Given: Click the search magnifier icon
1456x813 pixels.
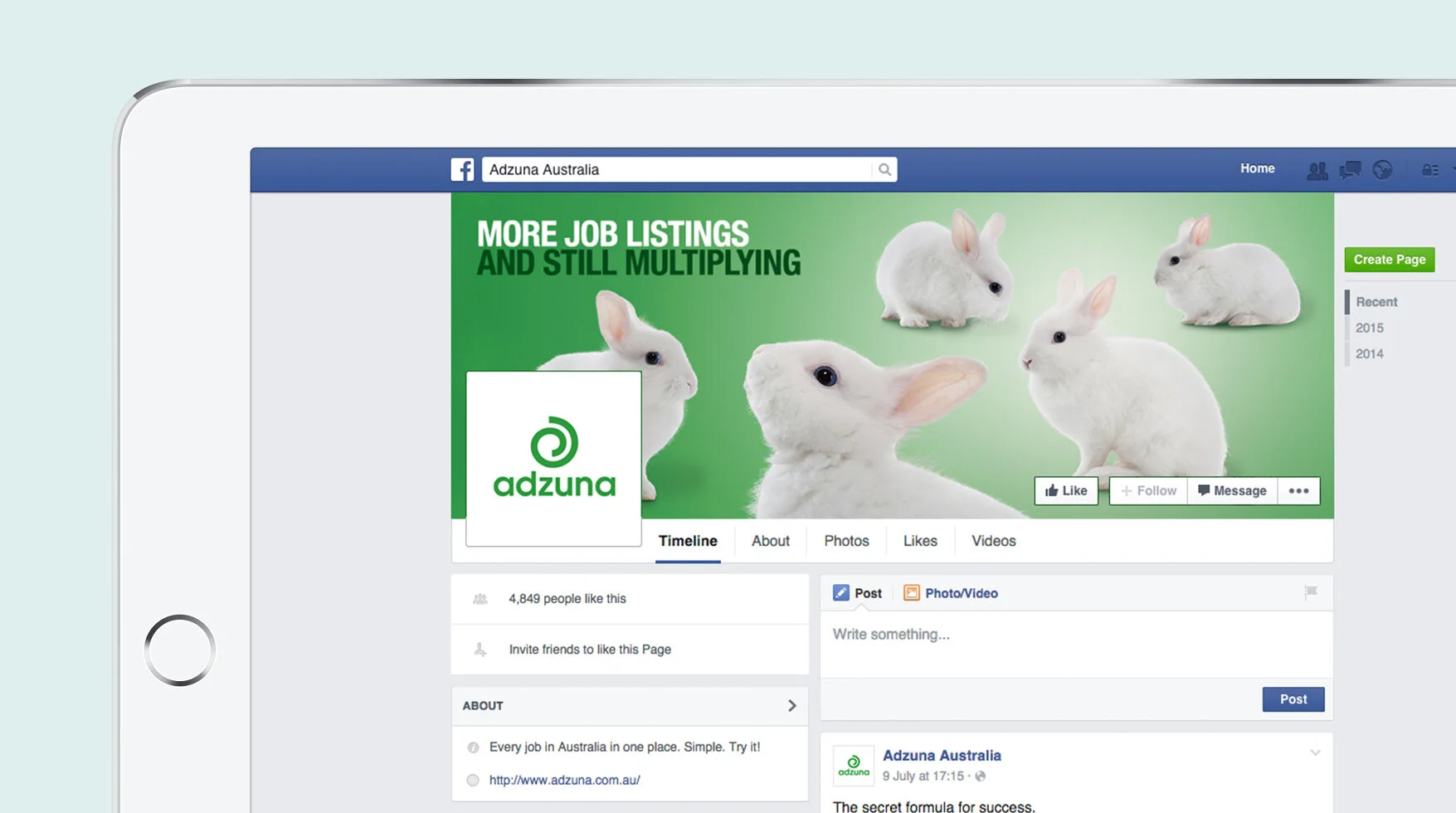Looking at the screenshot, I should [884, 169].
